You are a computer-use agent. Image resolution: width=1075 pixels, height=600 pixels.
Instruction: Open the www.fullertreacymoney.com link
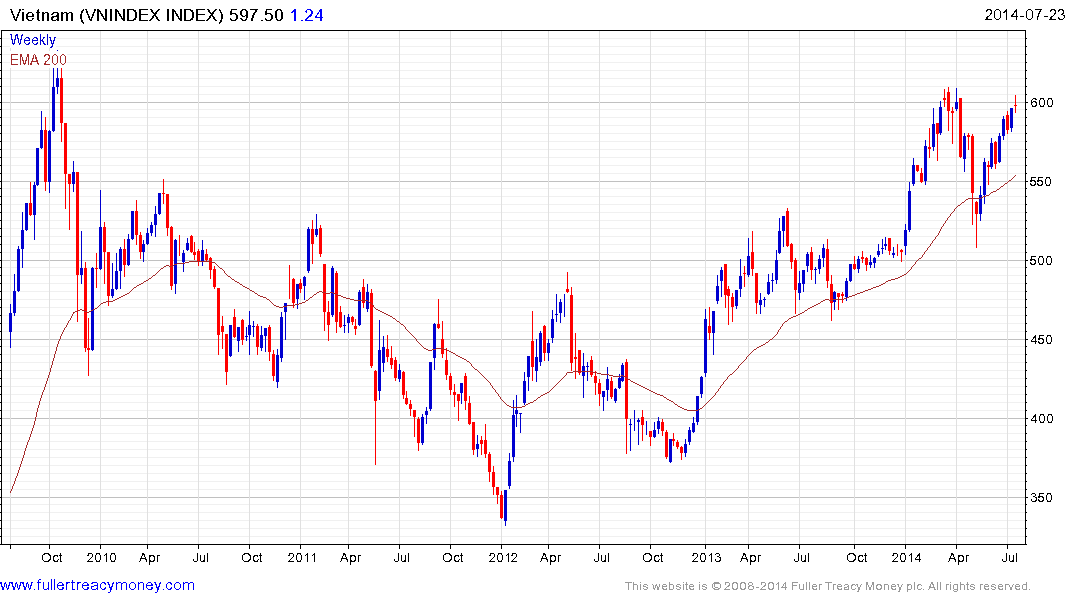pyautogui.click(x=97, y=585)
